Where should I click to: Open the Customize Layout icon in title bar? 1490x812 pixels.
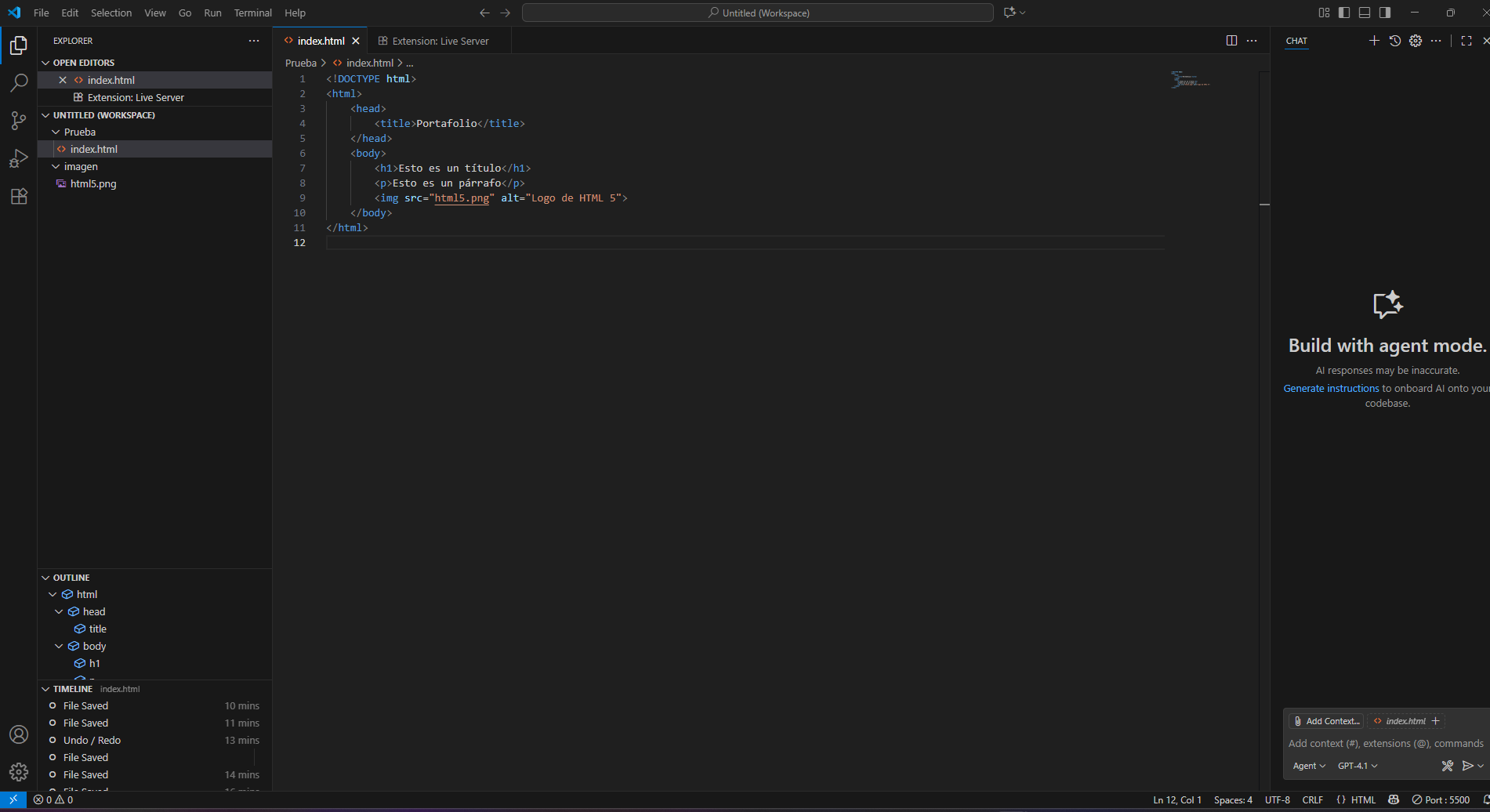[1324, 13]
